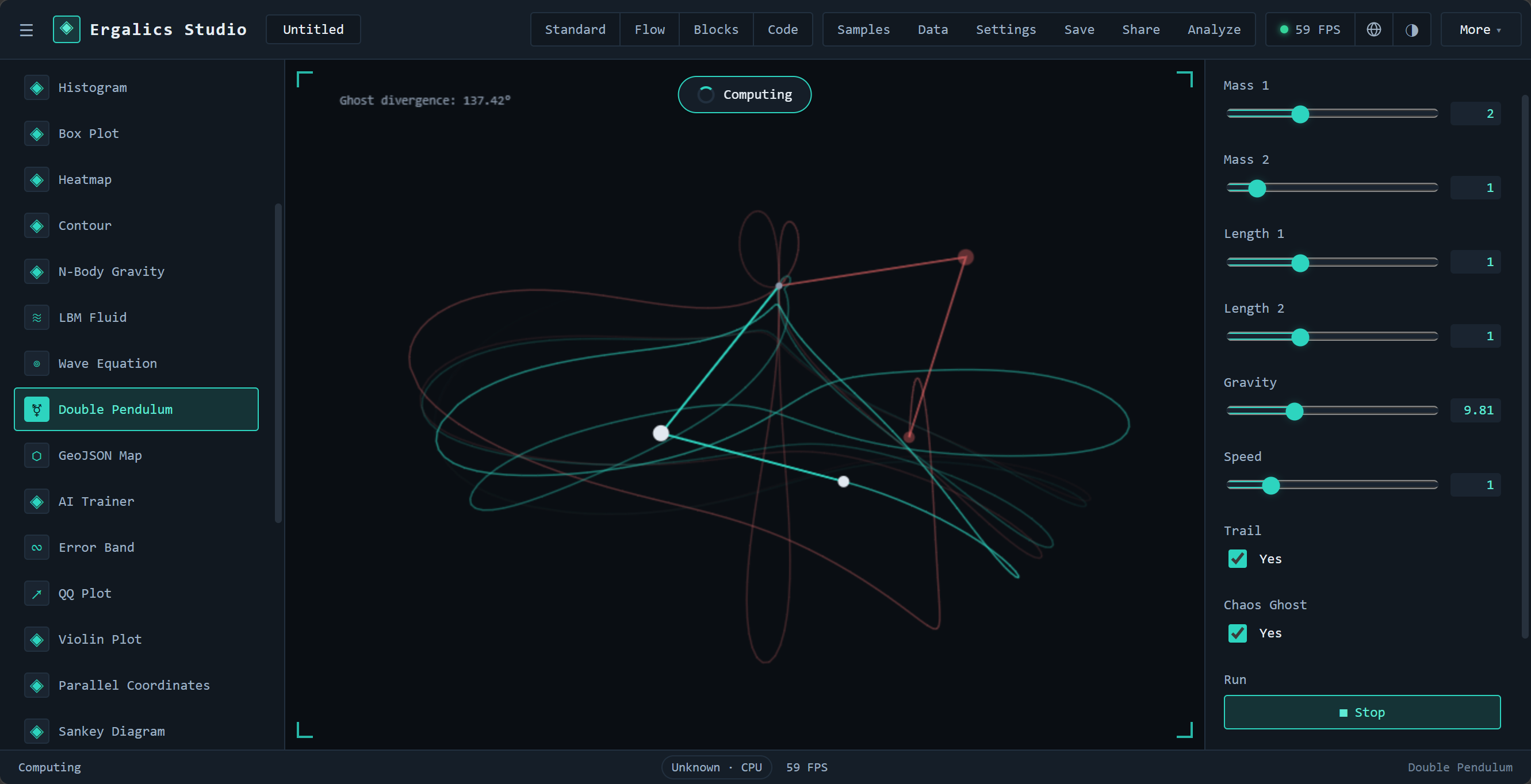The width and height of the screenshot is (1531, 784).
Task: Click the Histogram sidebar icon
Action: 37,88
